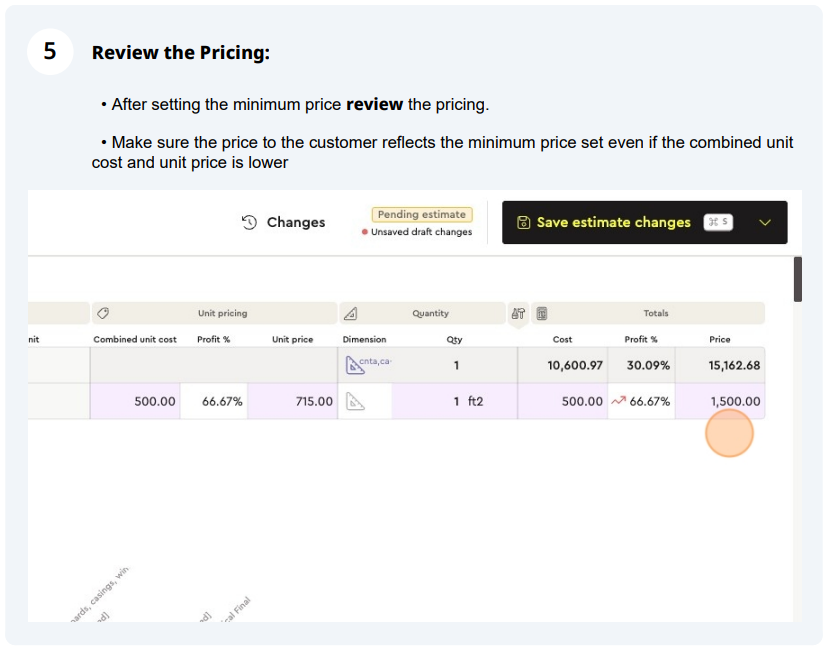Click the Unit price column header
831x651 pixels.
point(293,339)
